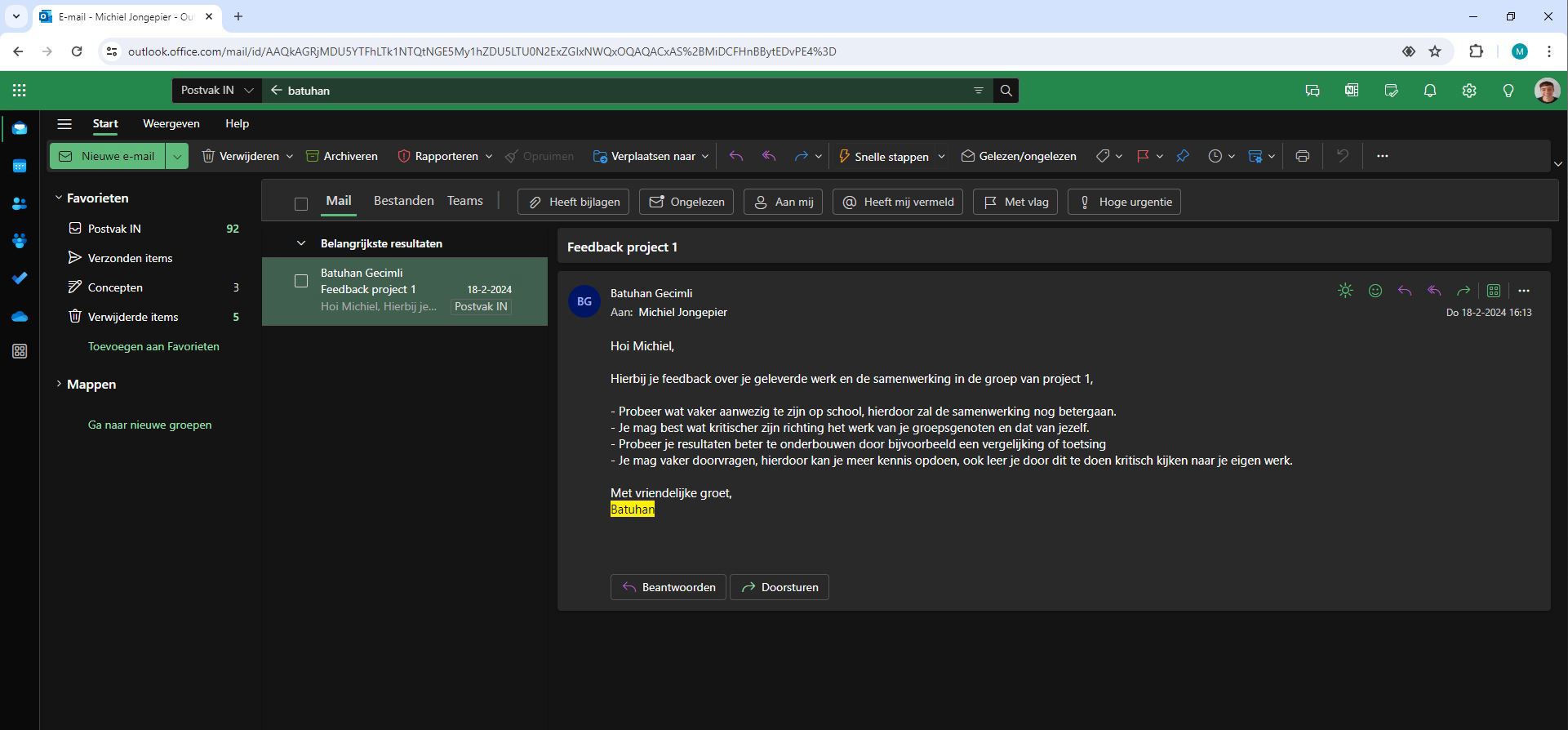Toggle Heeft bijlagen filter
This screenshot has width=1568, height=730.
click(x=573, y=202)
